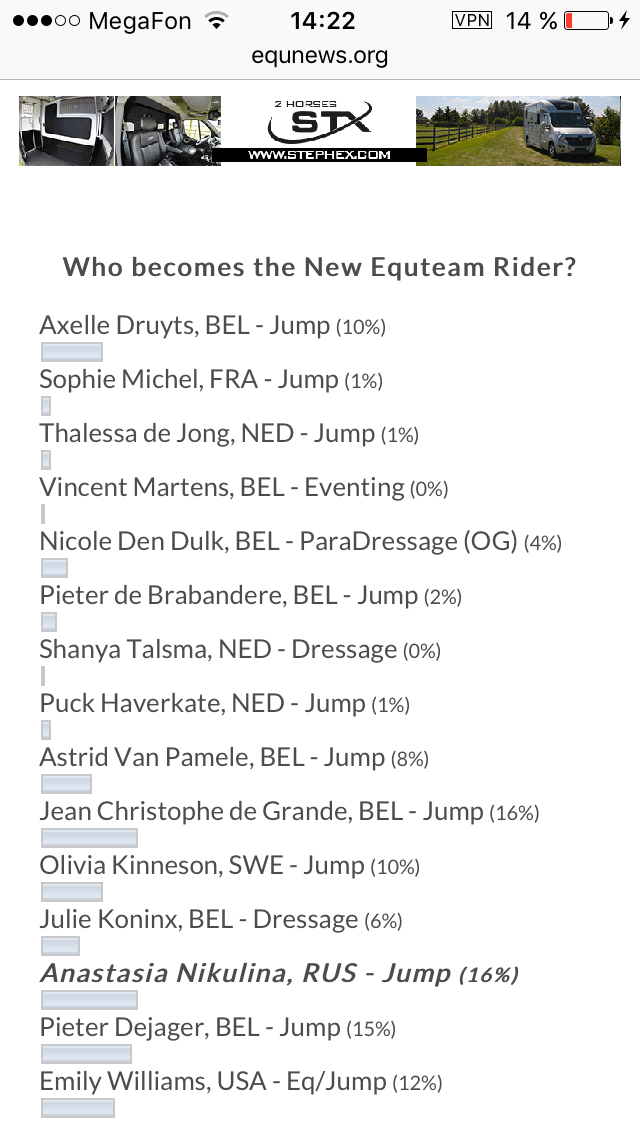Click the result bar under Olivia Kinneson
This screenshot has width=640, height=1136.
click(x=72, y=893)
